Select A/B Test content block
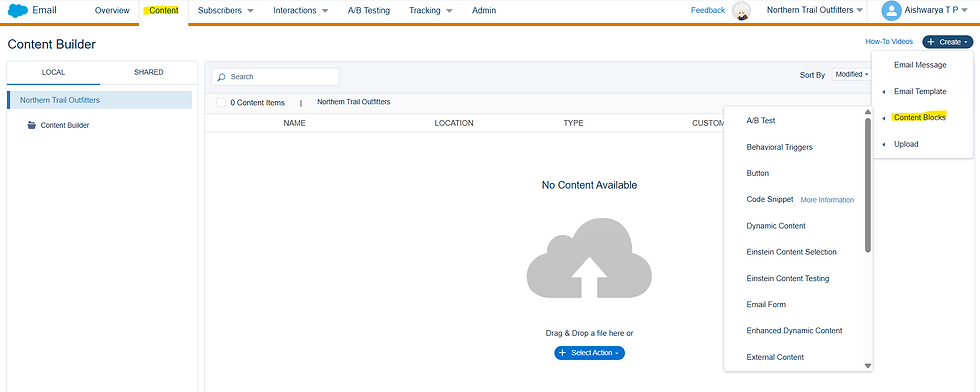This screenshot has width=980, height=392. [x=761, y=121]
